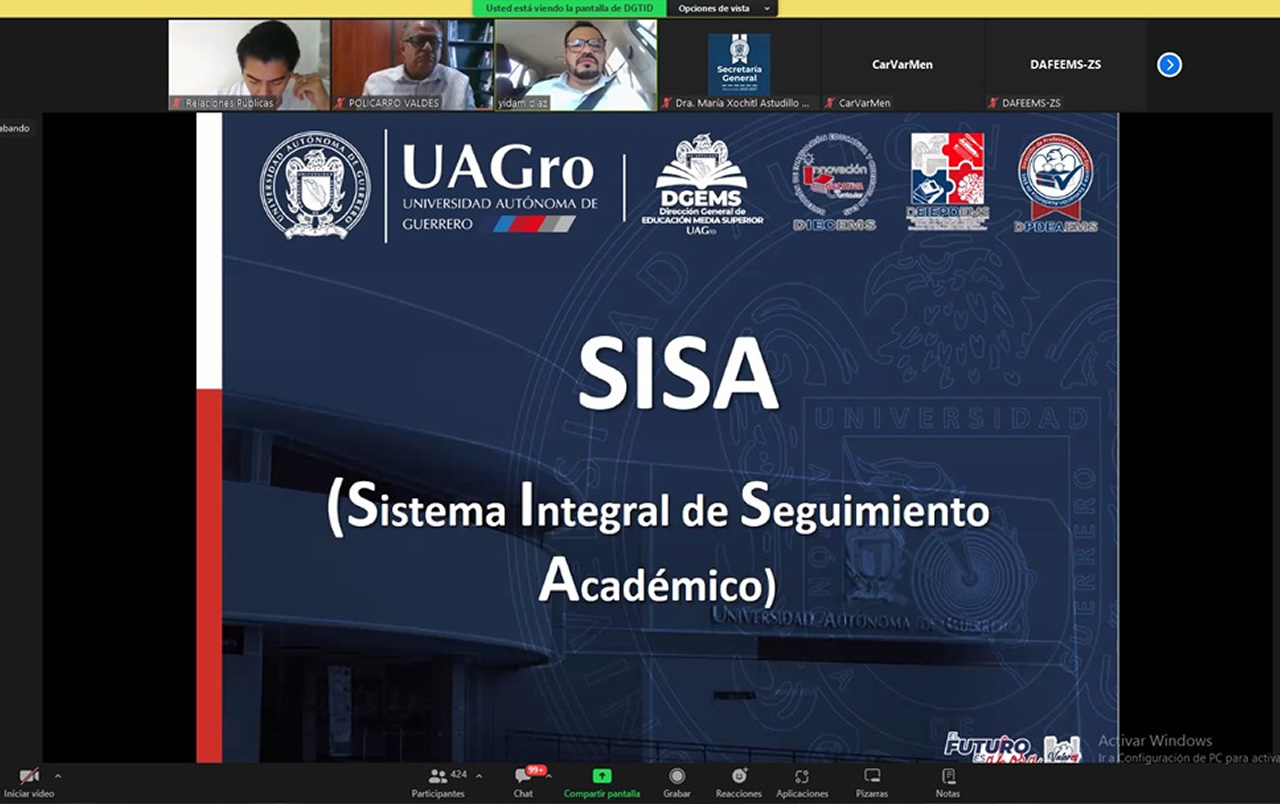Select Relaciones Públicas video thumbnail
1280x804 pixels.
[x=249, y=65]
